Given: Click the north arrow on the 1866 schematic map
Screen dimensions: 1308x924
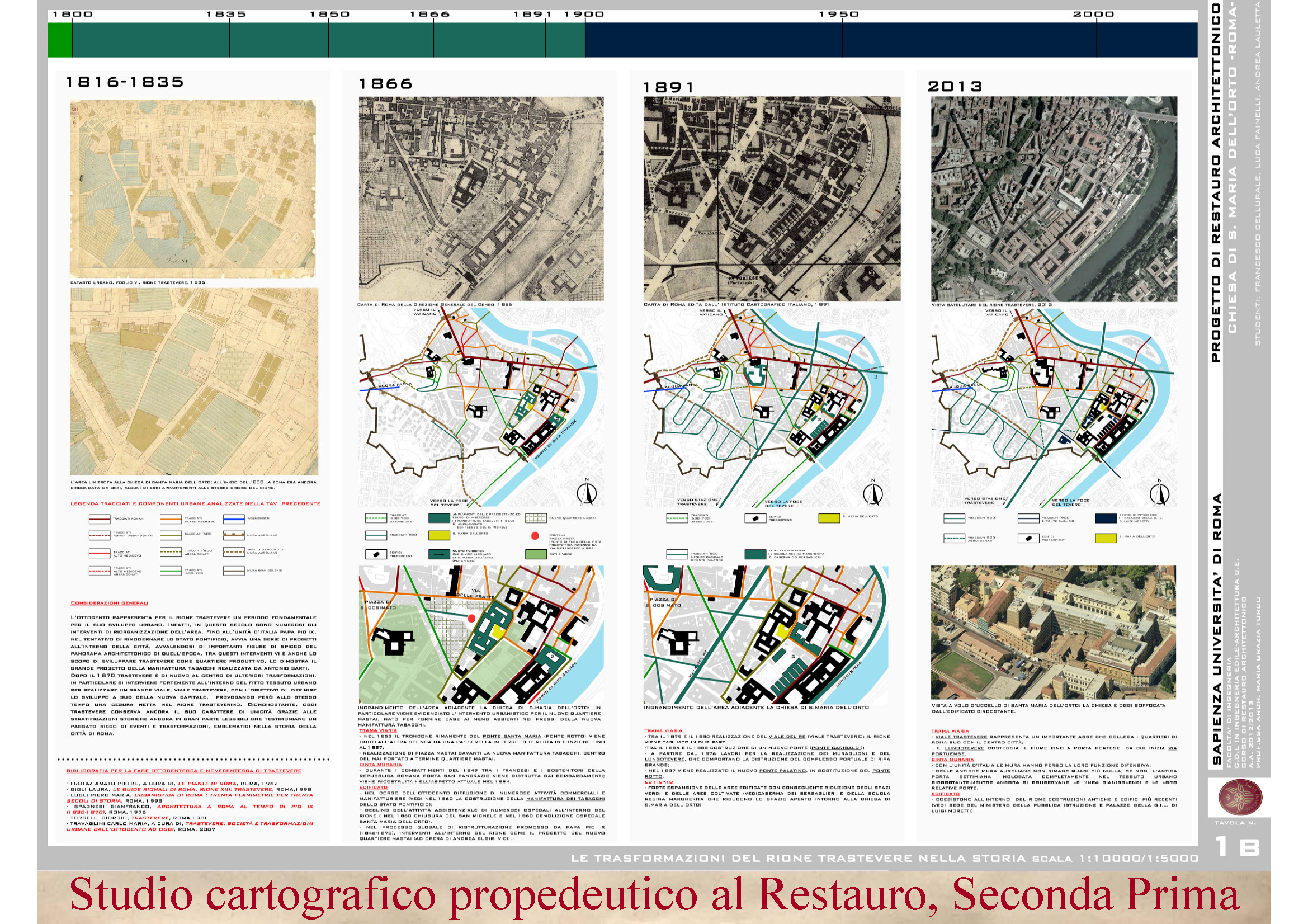Looking at the screenshot, I should tap(587, 492).
